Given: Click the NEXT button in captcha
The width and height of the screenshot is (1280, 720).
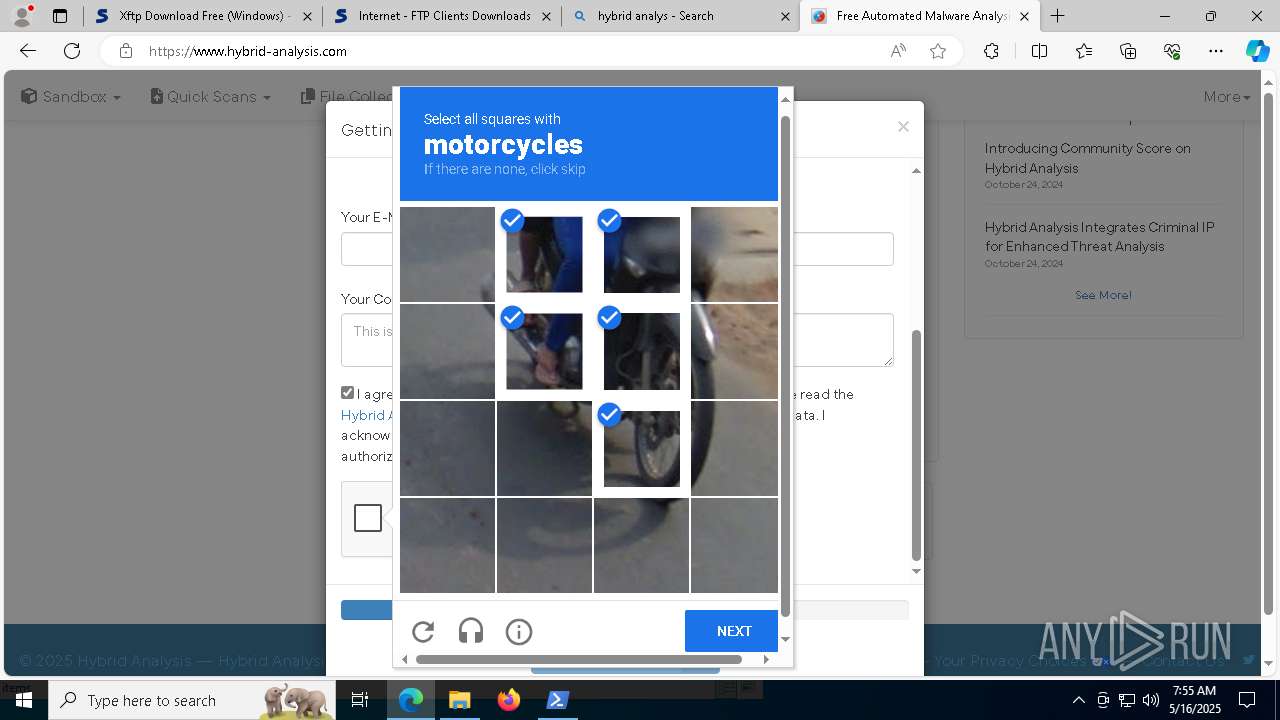Looking at the screenshot, I should pyautogui.click(x=734, y=631).
